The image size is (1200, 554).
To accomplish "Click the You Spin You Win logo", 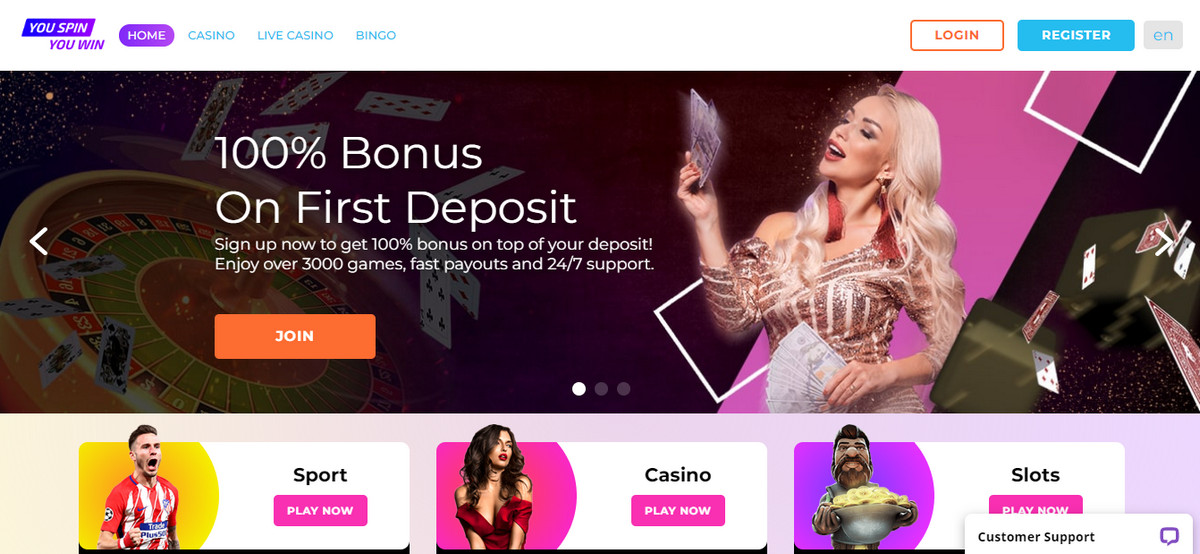I will click(x=64, y=36).
